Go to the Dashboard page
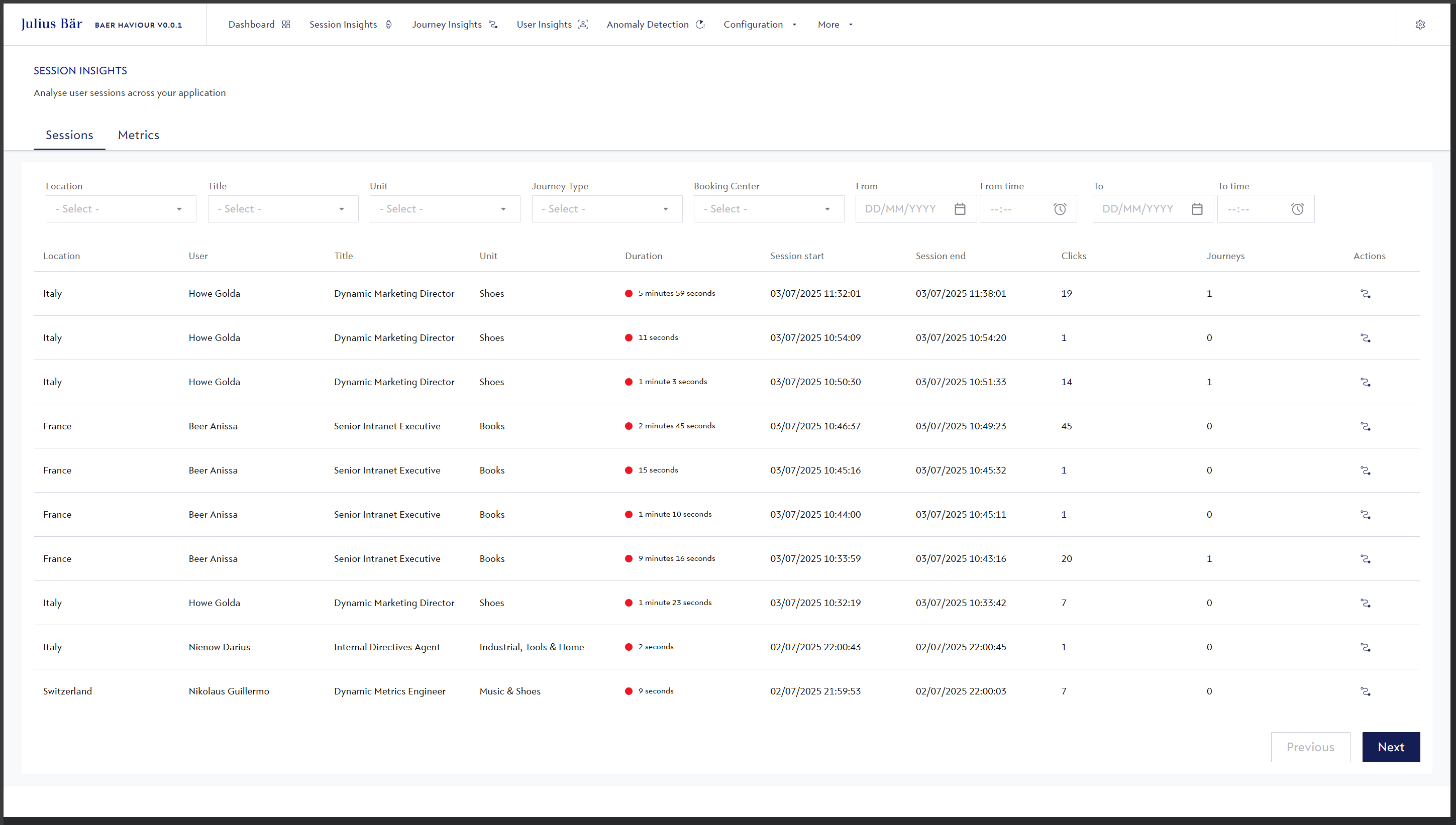Image resolution: width=1456 pixels, height=825 pixels. click(x=259, y=25)
